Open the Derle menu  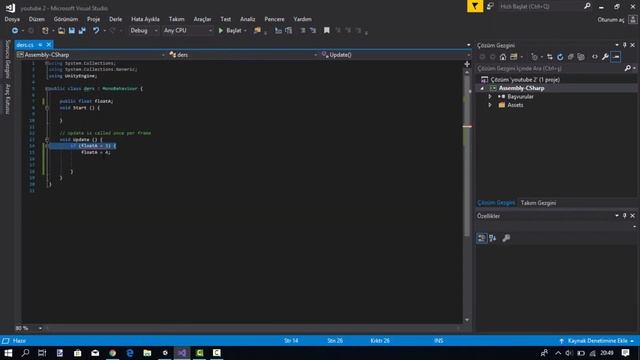(116, 19)
